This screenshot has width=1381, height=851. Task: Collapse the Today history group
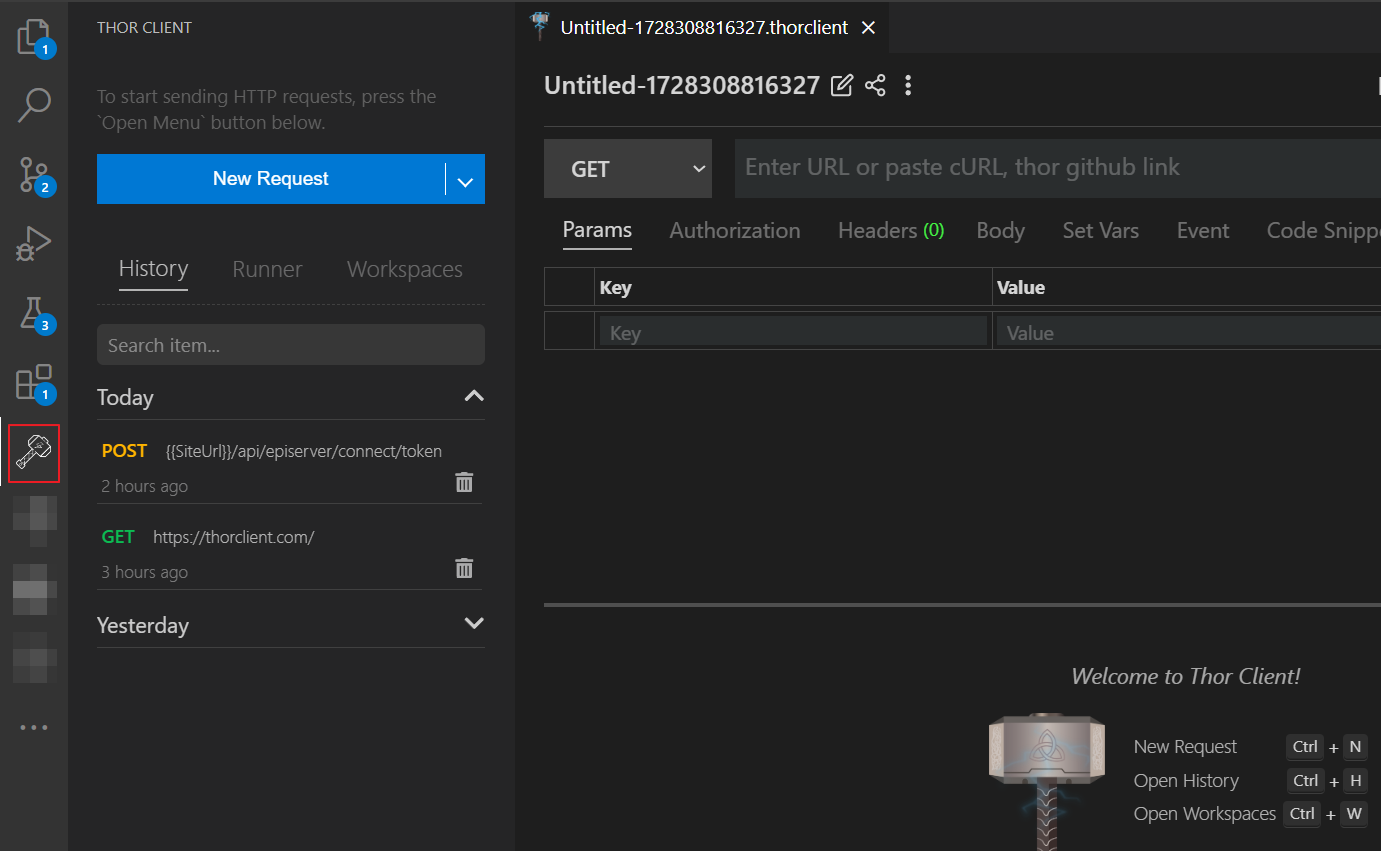(x=474, y=396)
